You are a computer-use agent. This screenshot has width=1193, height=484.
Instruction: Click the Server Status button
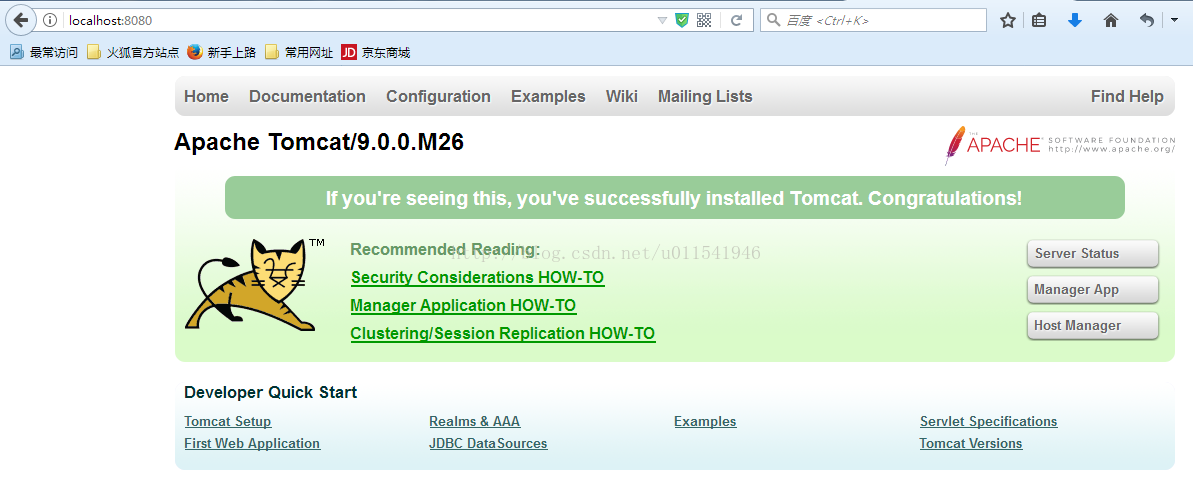pyautogui.click(x=1093, y=254)
